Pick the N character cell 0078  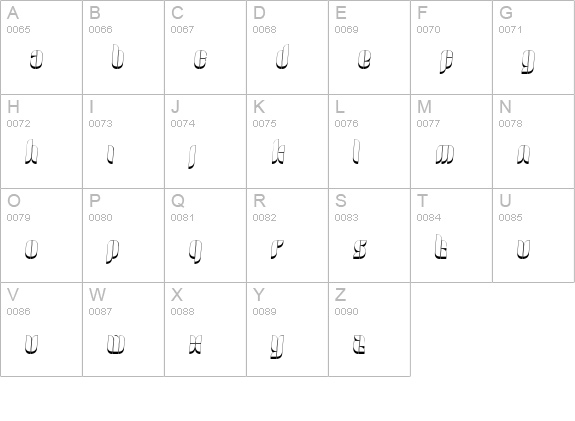[534, 142]
